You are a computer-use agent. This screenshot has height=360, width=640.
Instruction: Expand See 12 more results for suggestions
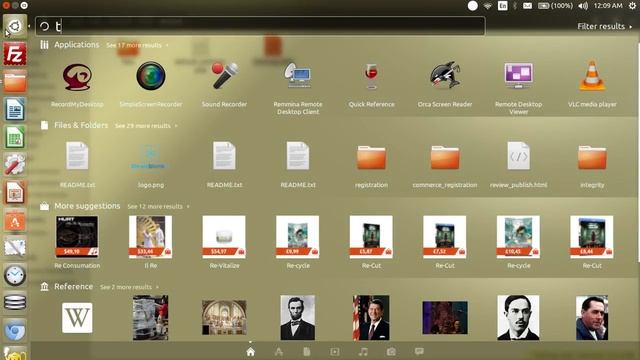coord(158,207)
